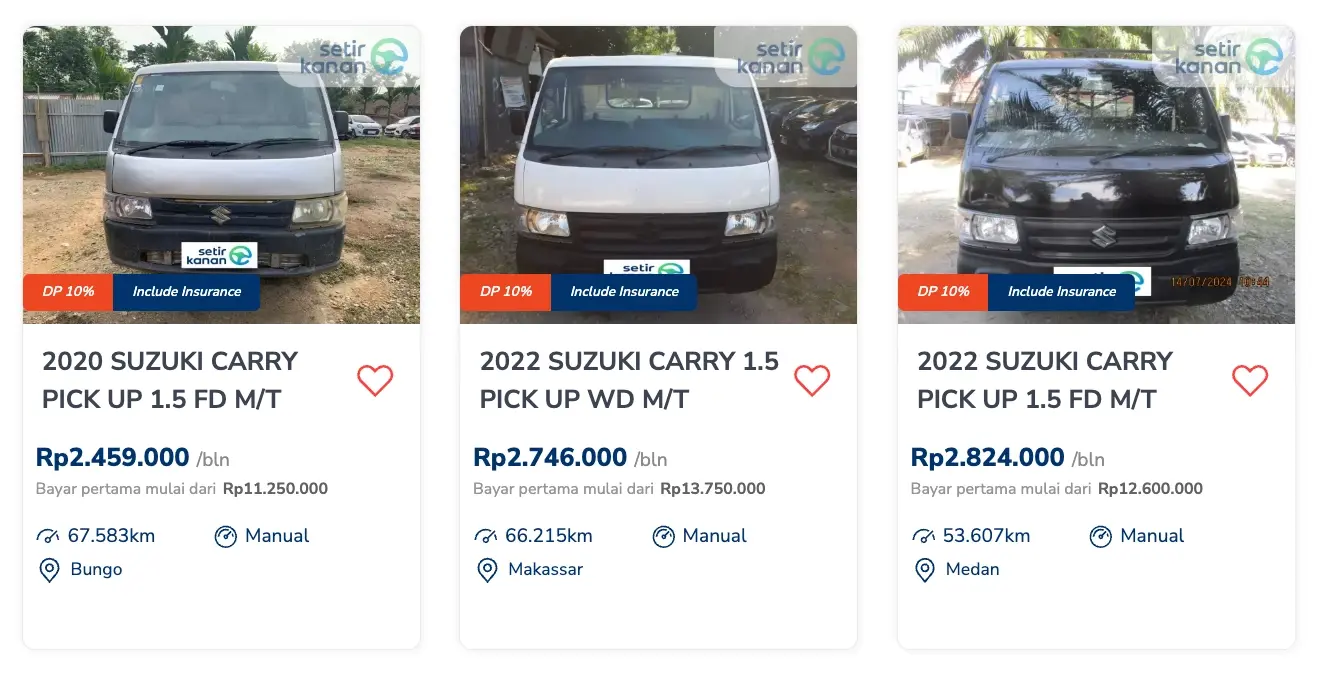Toggle Include Insurance on the Makassar listing
Screen dimensions: 1334x676
[623, 292]
